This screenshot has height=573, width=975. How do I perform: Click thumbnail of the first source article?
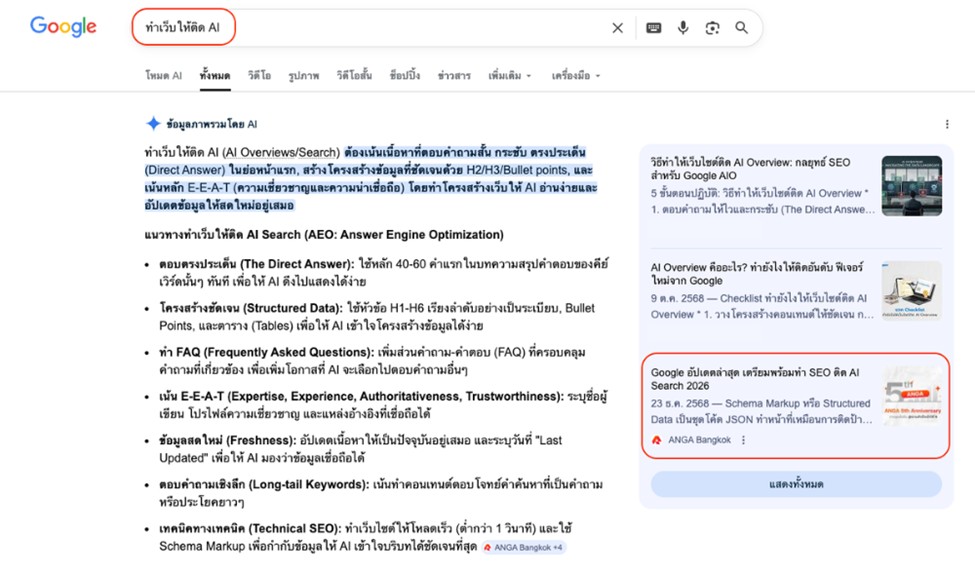[911, 186]
